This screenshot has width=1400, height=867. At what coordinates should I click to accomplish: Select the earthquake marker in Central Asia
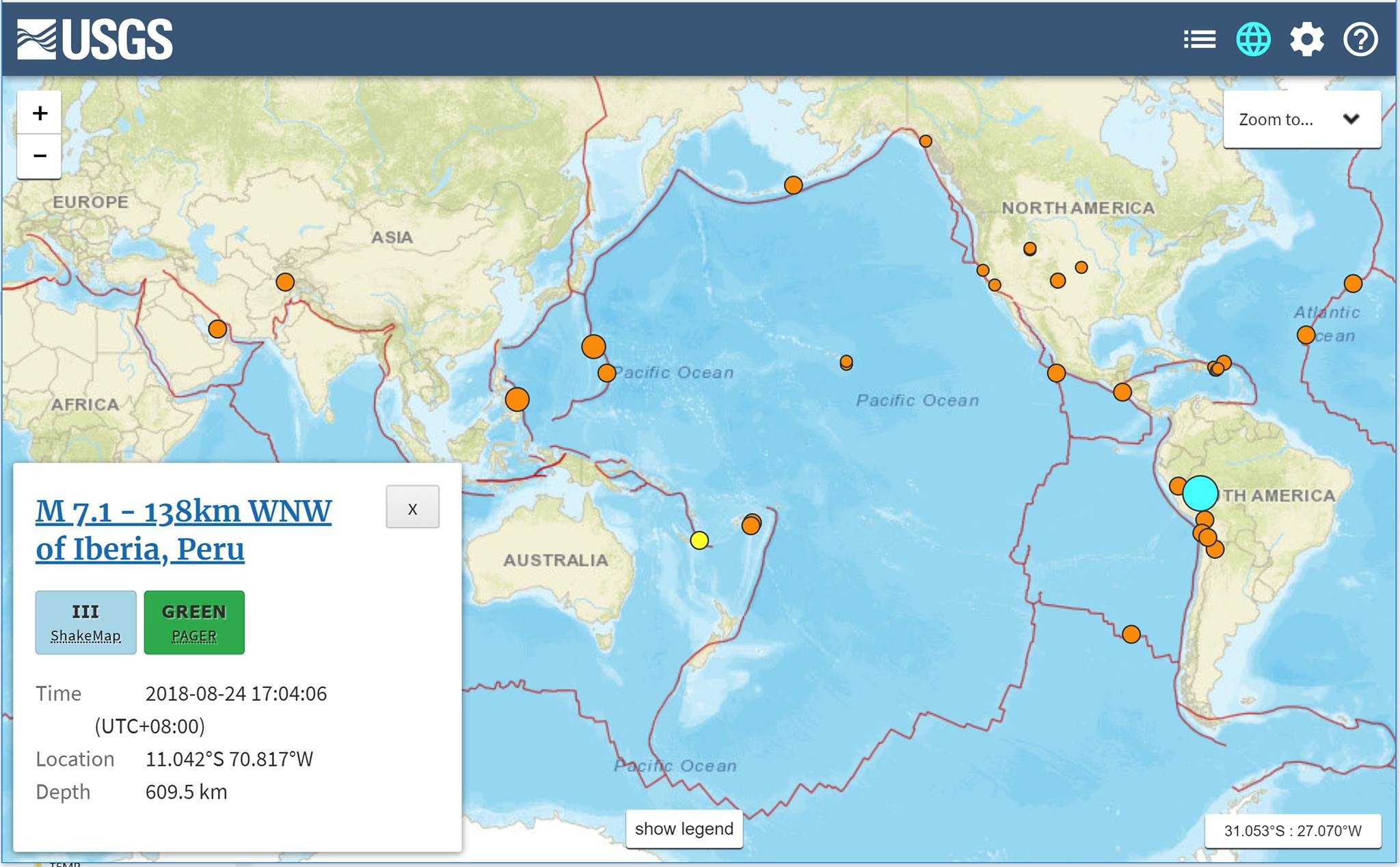pos(285,281)
